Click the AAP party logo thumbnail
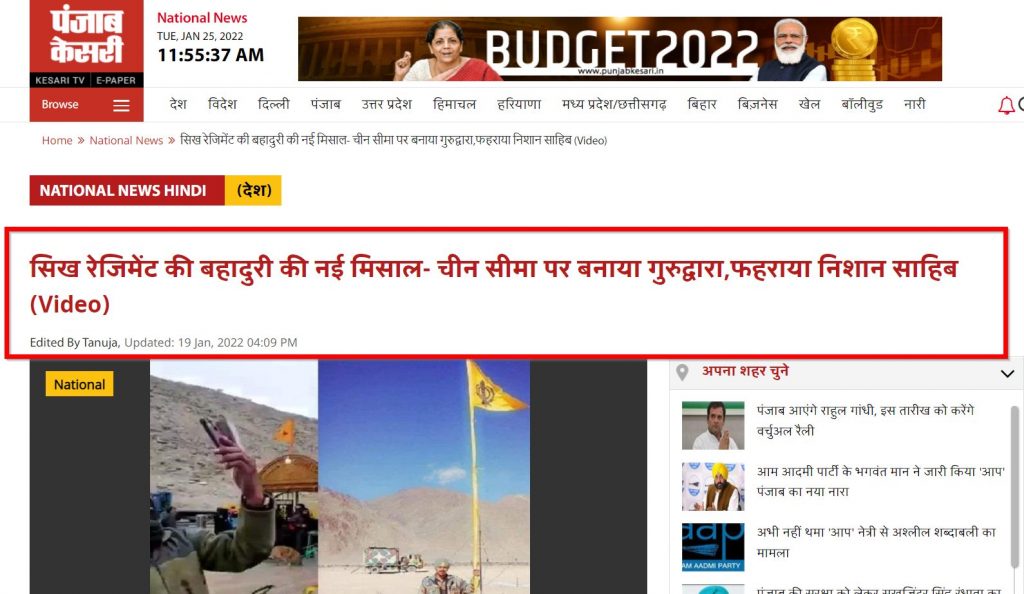 [x=712, y=547]
